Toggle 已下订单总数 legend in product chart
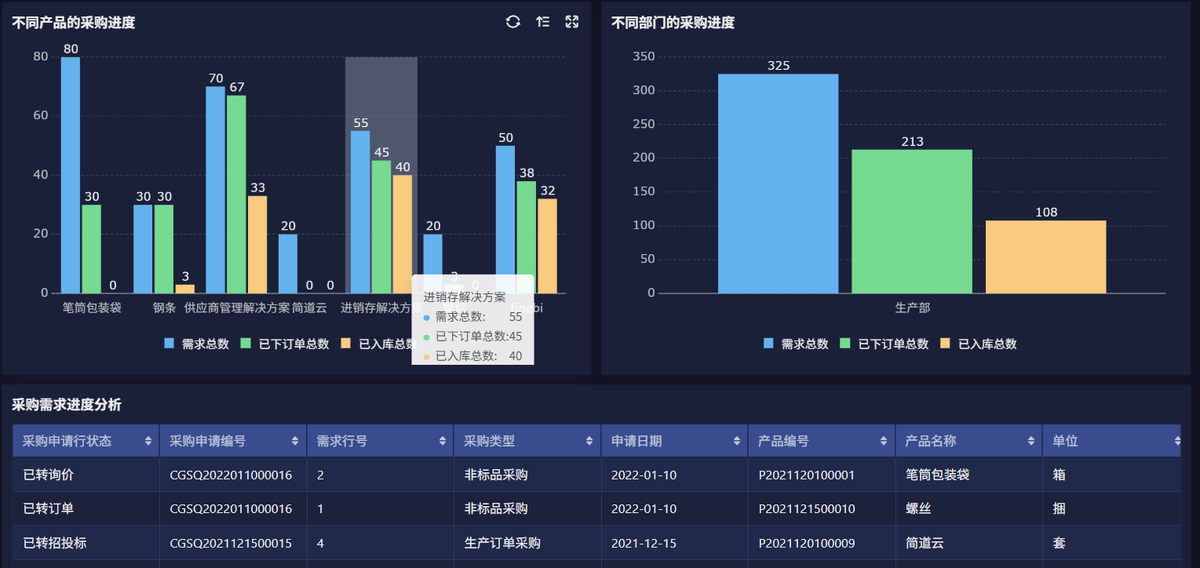The height and width of the screenshot is (568, 1200). (285, 344)
